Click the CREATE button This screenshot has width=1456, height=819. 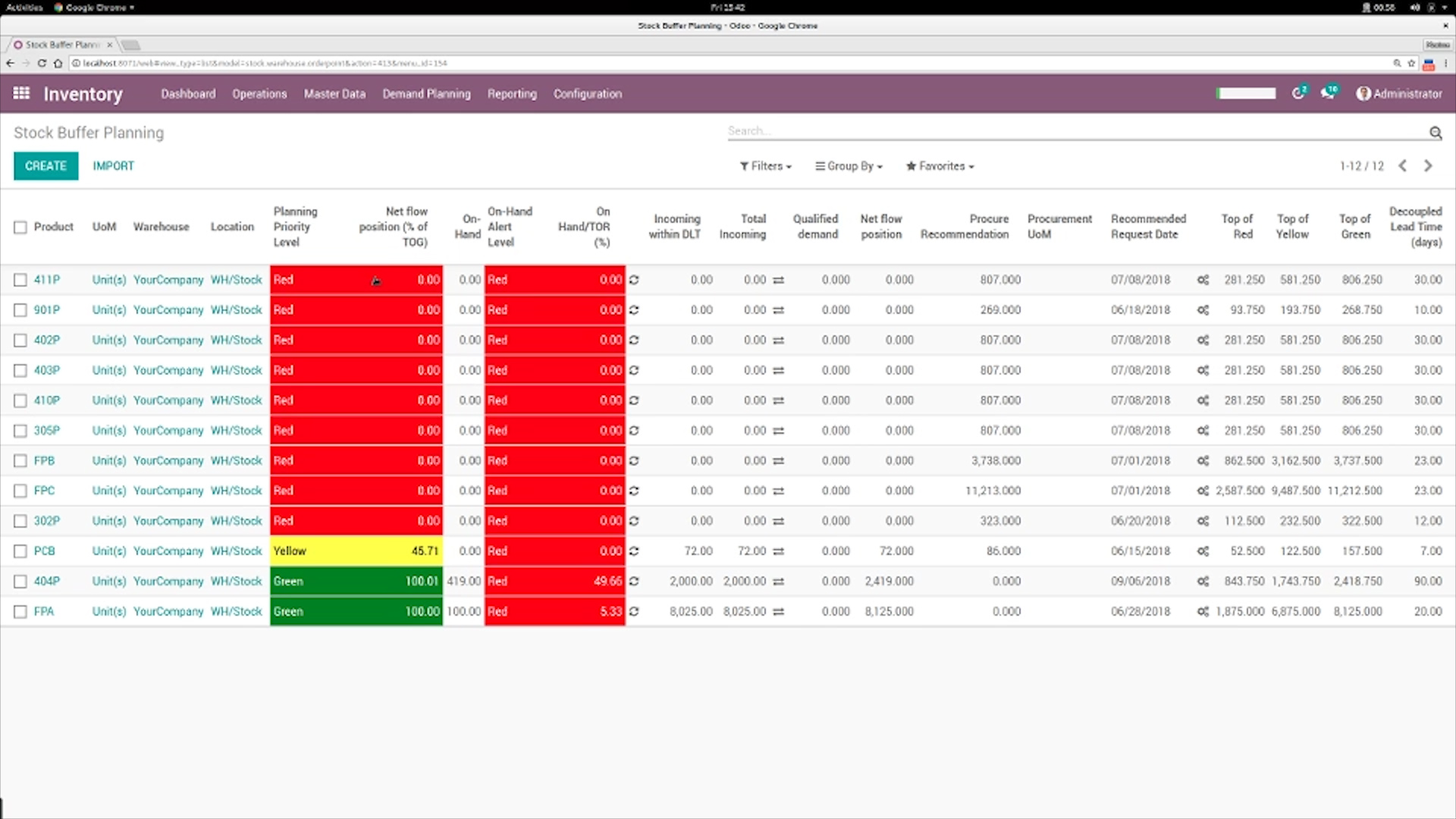(x=45, y=165)
